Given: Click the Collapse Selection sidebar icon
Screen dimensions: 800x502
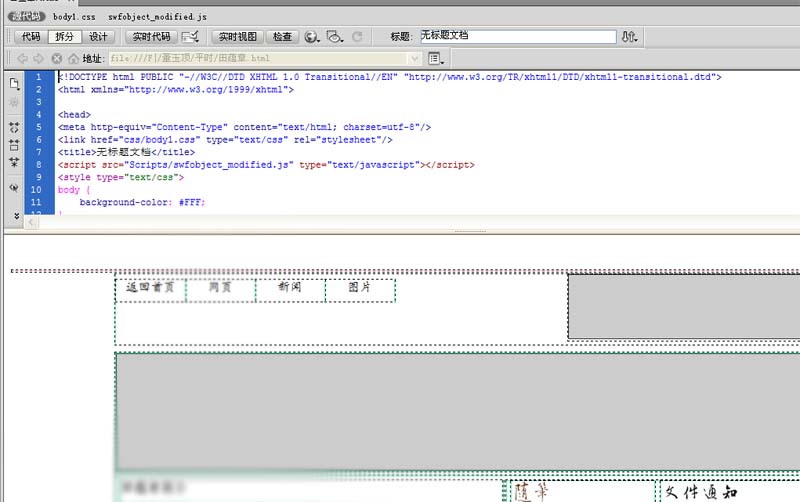Looking at the screenshot, I should point(14,145).
